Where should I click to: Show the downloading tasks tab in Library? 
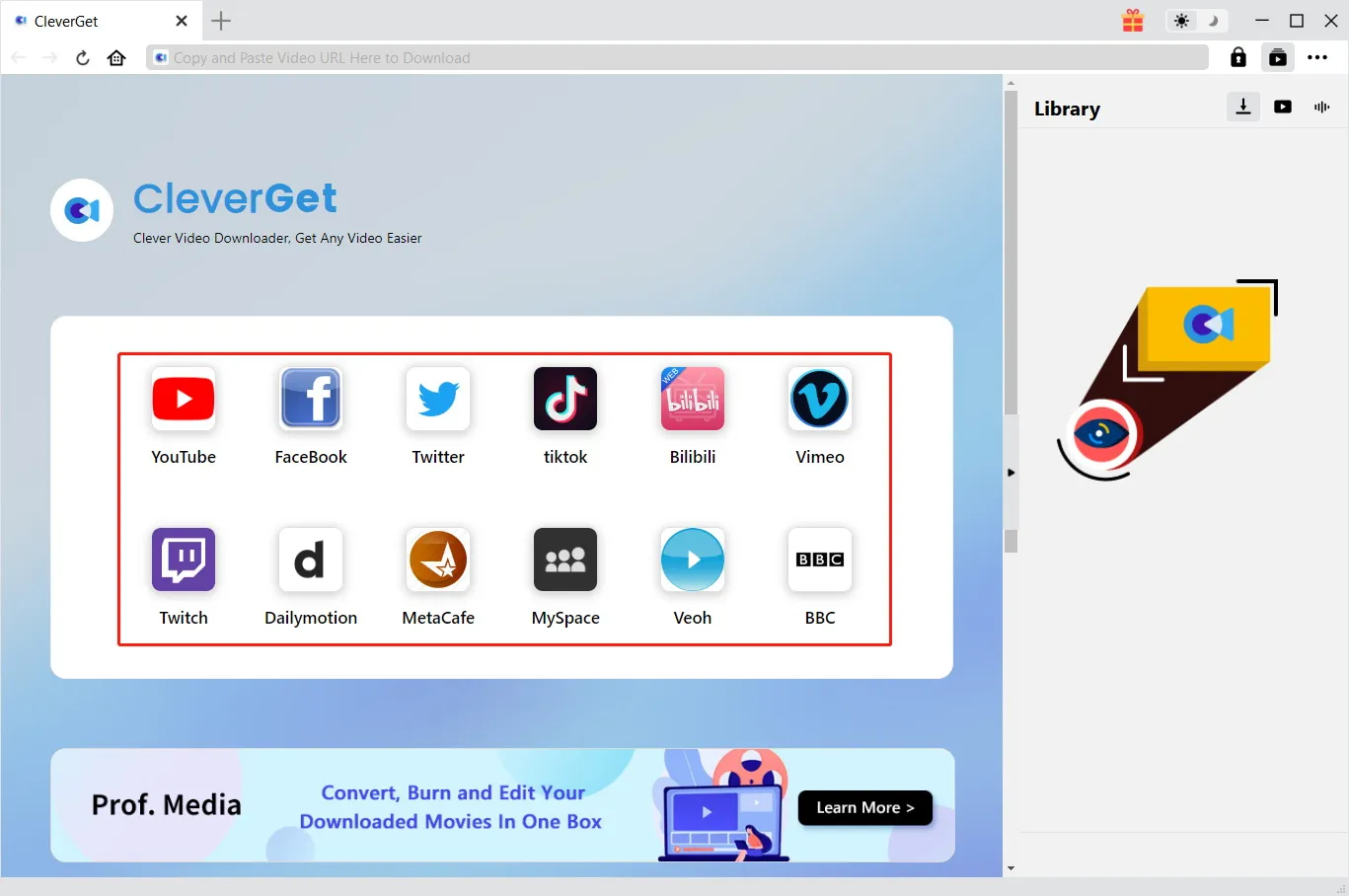(x=1243, y=107)
